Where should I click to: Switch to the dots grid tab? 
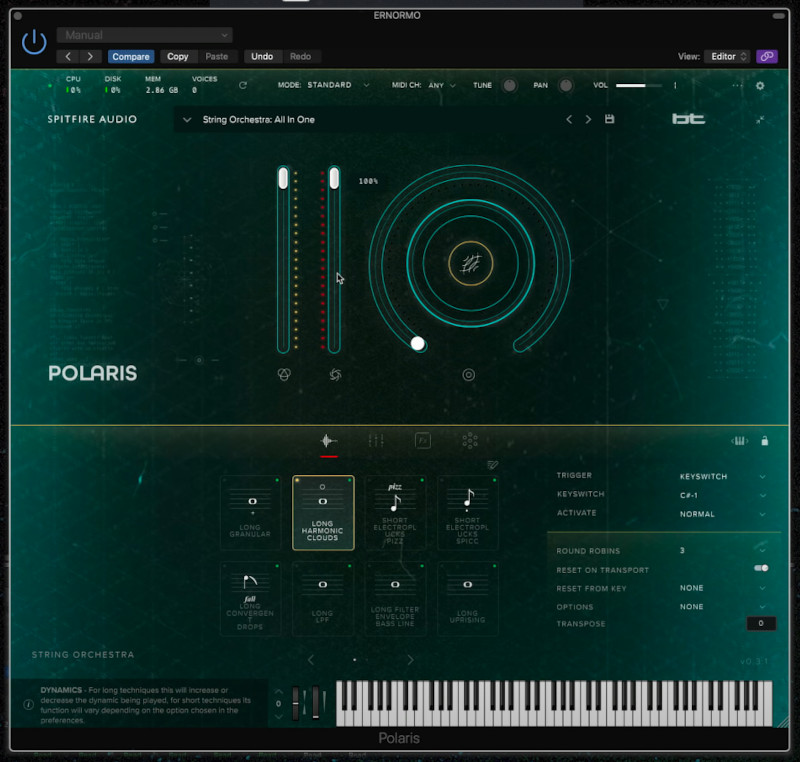(x=470, y=441)
